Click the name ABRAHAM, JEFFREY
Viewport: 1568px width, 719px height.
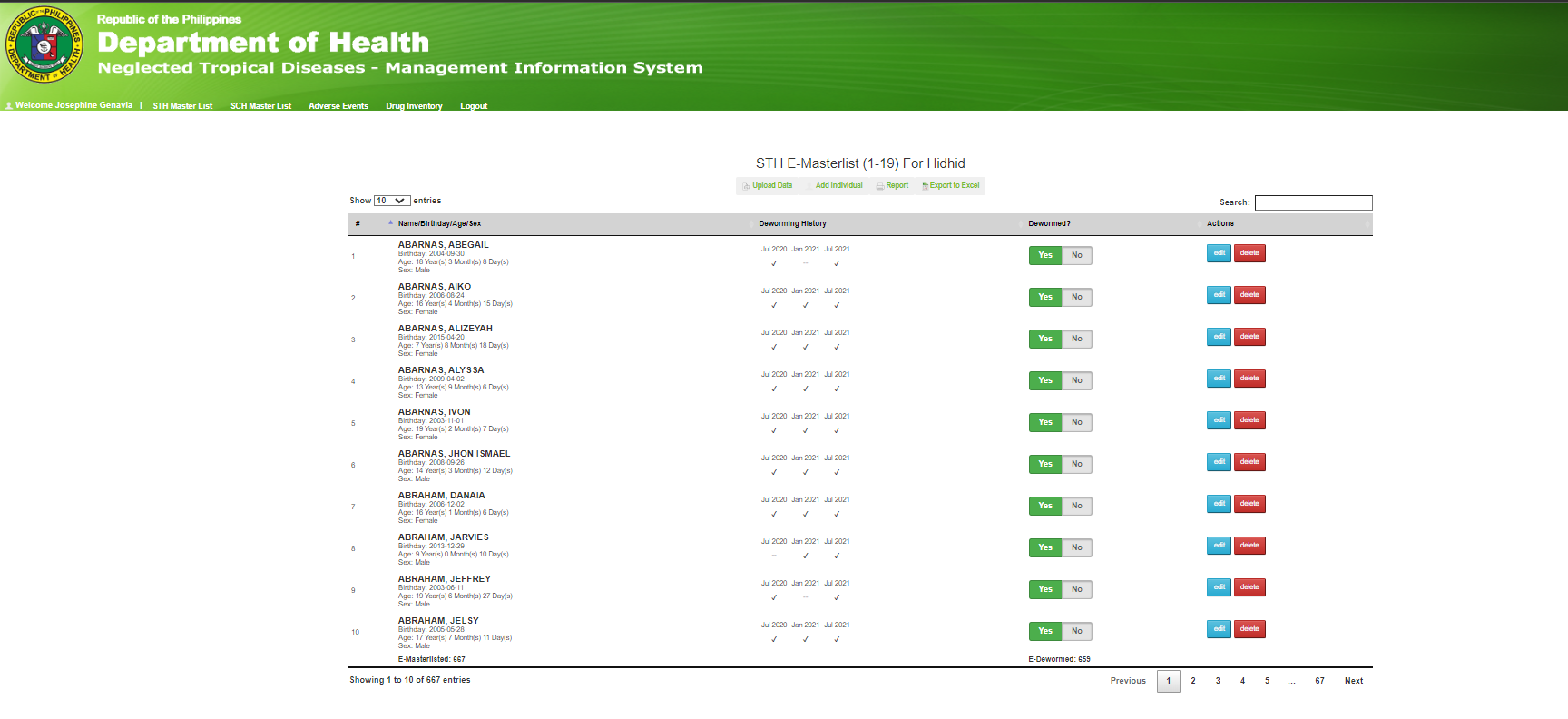point(444,579)
